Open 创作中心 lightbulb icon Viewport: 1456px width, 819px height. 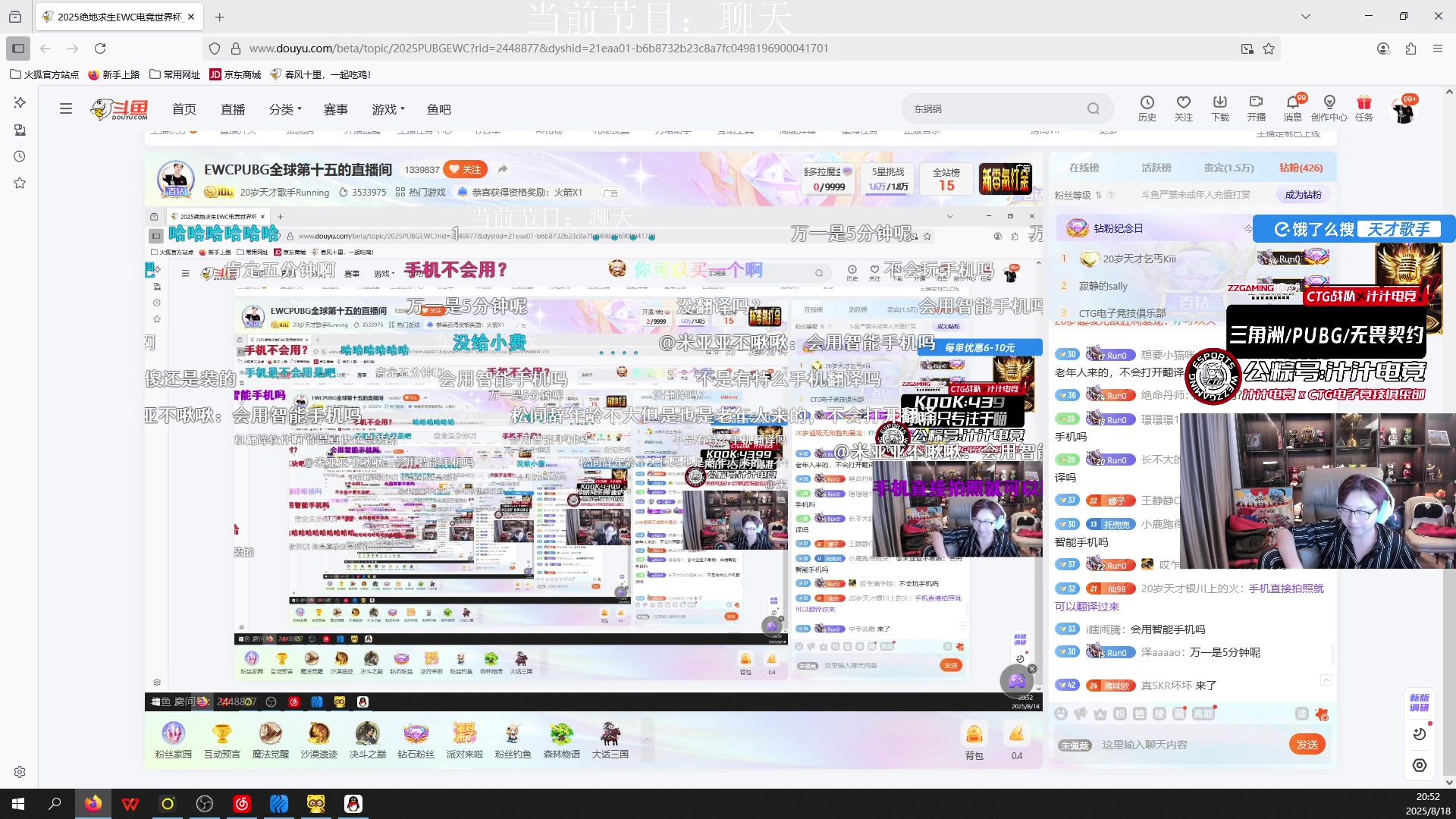[1329, 108]
